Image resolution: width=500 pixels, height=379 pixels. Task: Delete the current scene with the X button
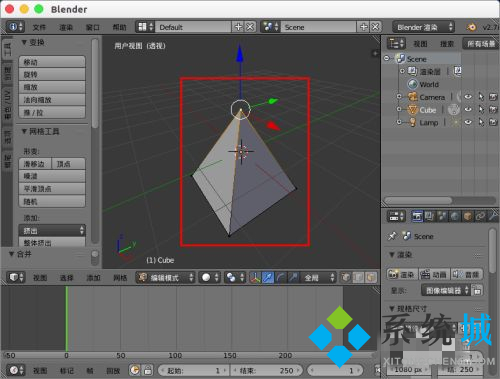(375, 27)
